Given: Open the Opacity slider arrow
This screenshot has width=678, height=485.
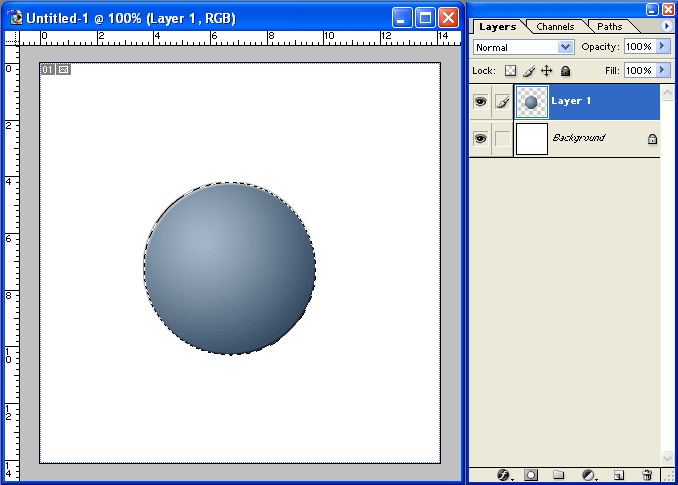Looking at the screenshot, I should tap(662, 46).
